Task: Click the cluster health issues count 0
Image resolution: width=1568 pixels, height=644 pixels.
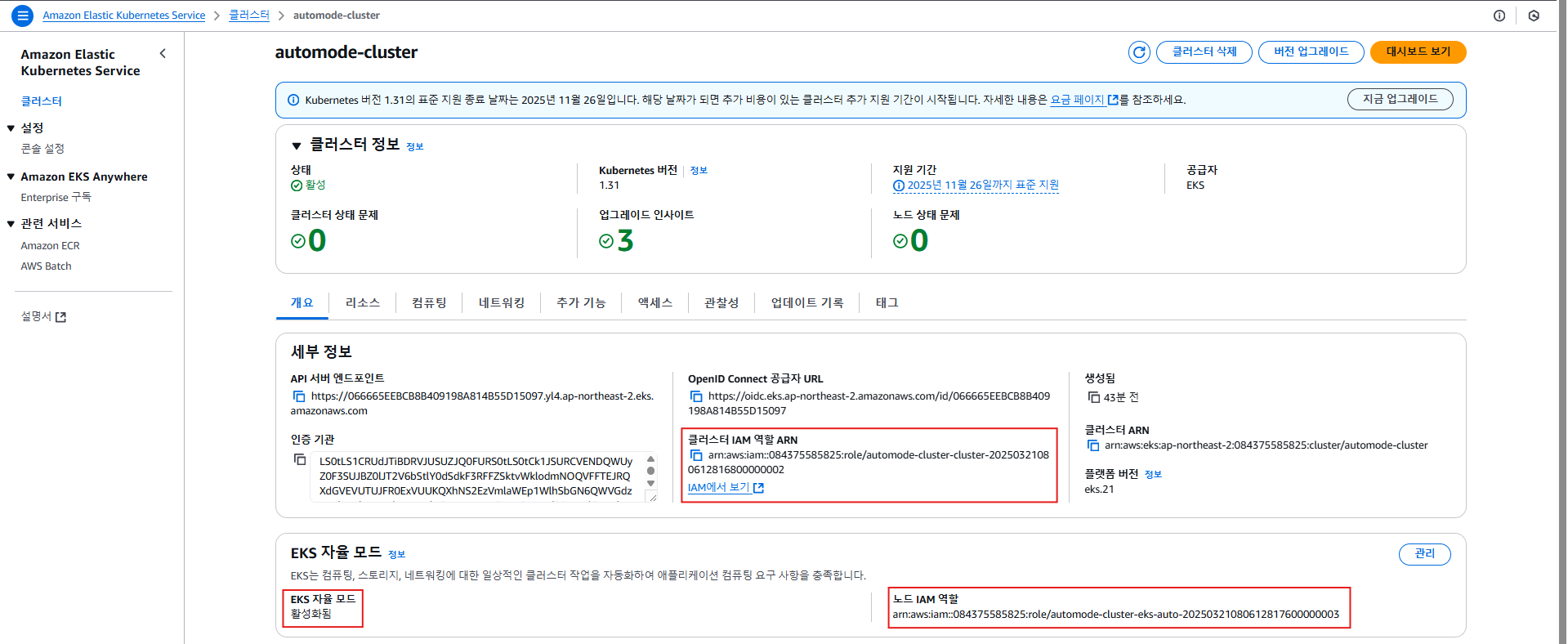Action: coord(317,241)
